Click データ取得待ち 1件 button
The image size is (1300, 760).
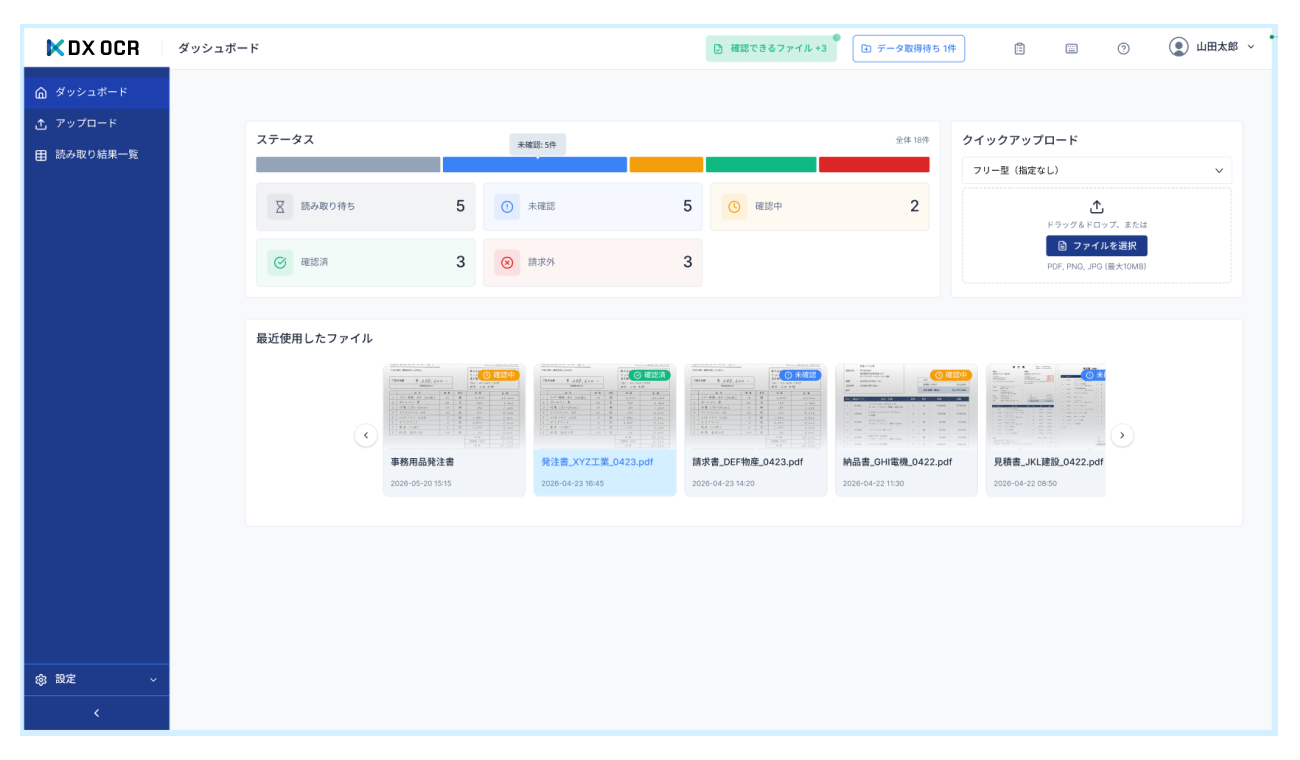click(909, 48)
